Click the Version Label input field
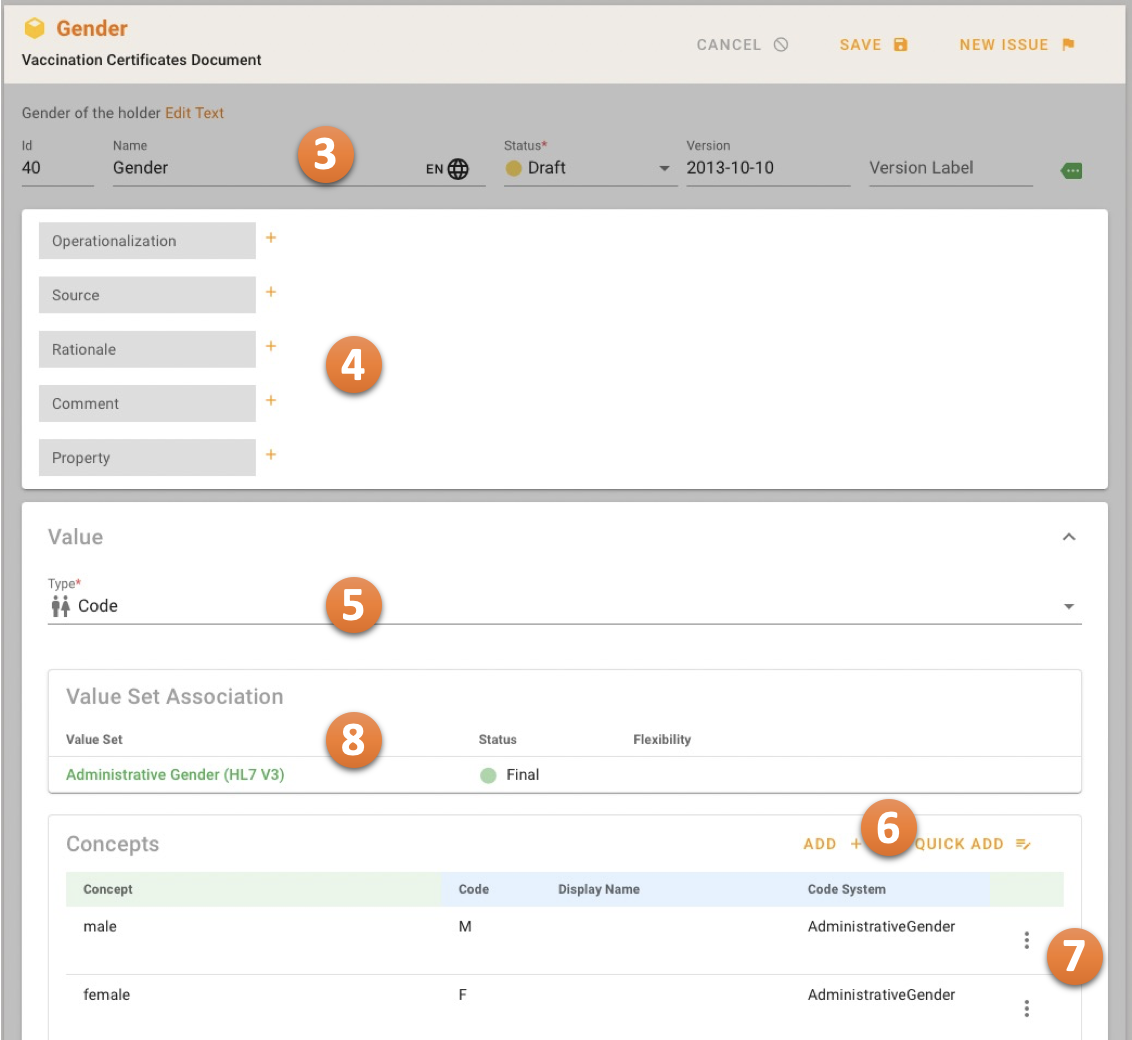This screenshot has height=1040, width=1132. click(x=949, y=168)
